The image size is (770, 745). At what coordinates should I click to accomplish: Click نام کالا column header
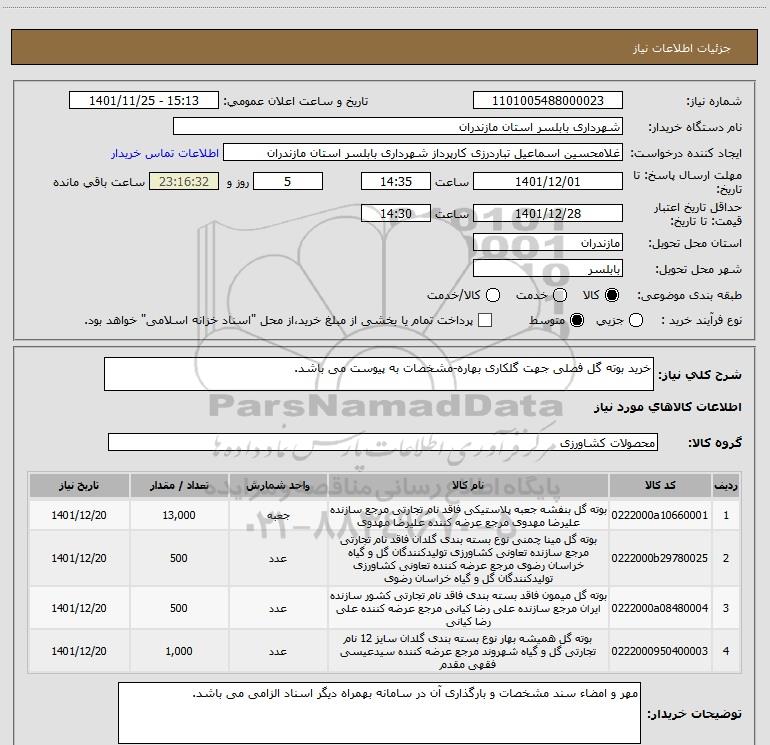468,485
